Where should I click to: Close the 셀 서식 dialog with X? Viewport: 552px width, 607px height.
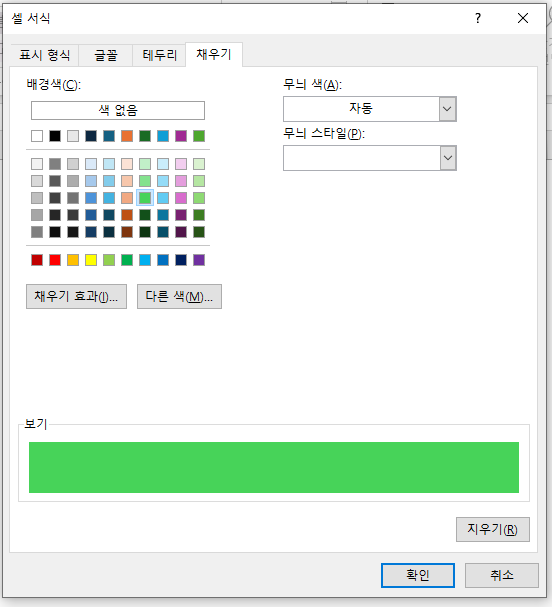pos(523,18)
